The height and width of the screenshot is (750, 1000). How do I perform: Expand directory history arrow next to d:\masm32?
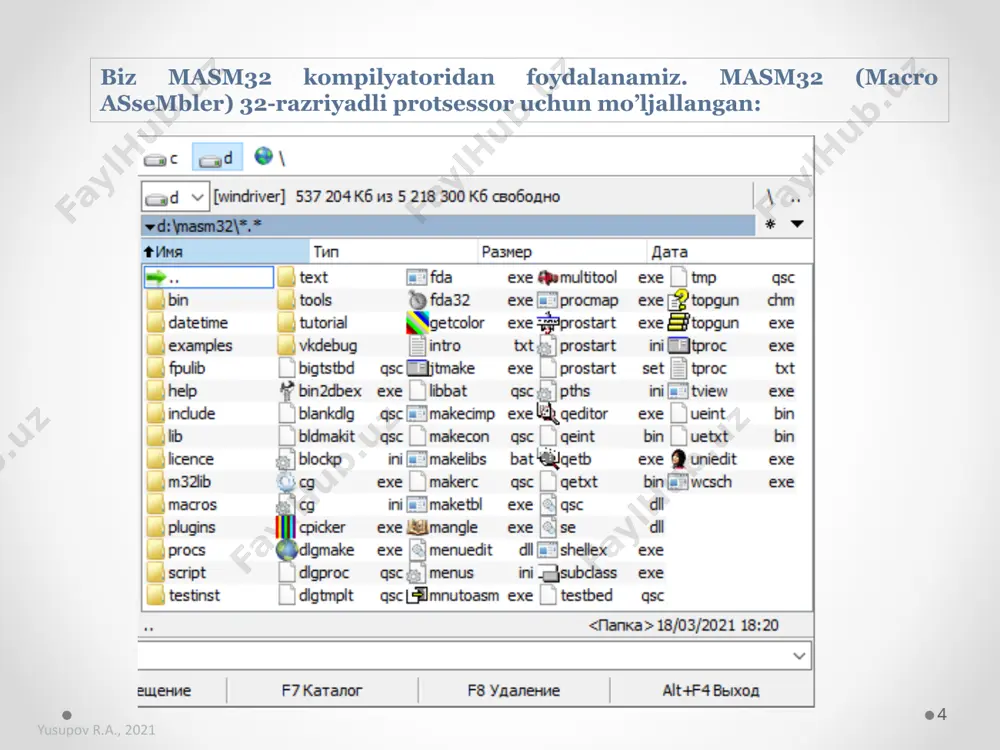(x=149, y=226)
